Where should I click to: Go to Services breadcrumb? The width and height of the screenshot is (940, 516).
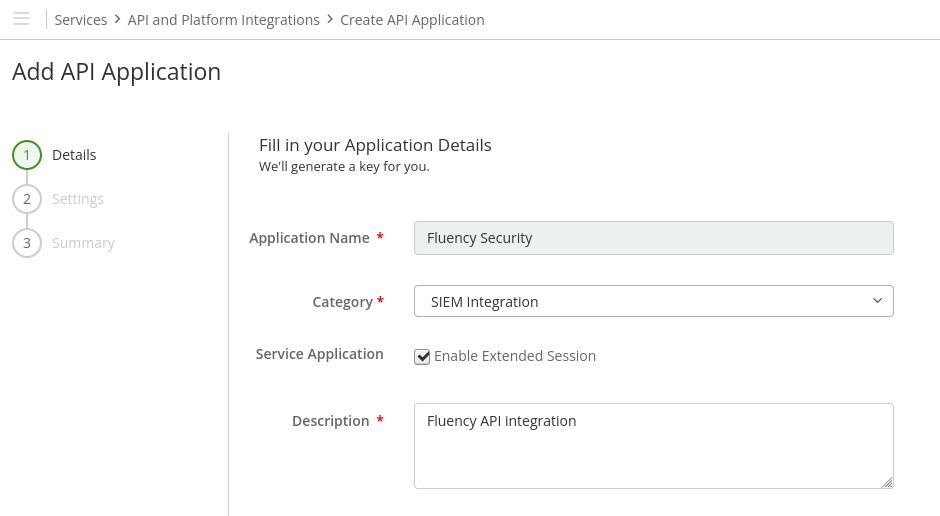80,20
